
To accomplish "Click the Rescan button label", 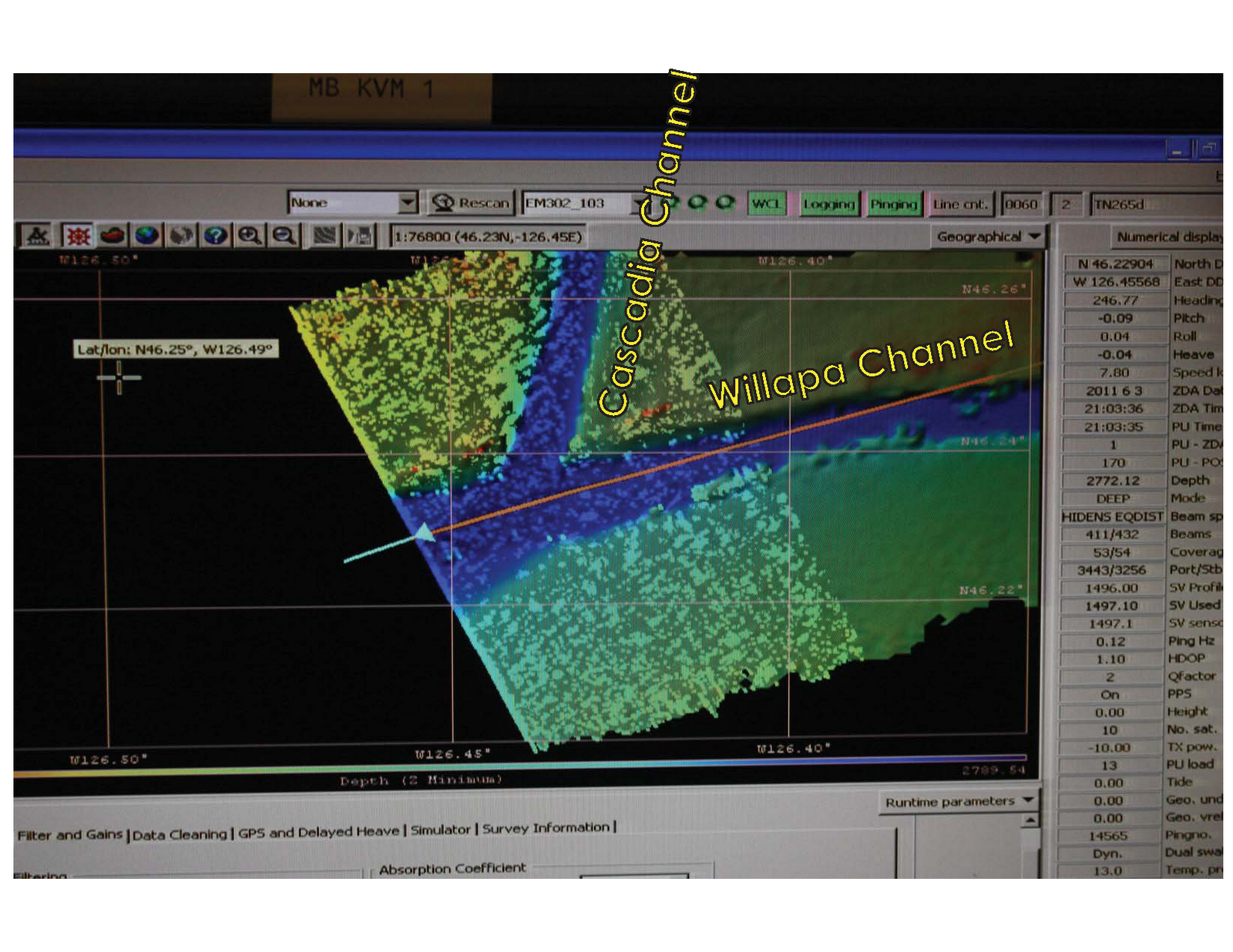I will point(484,203).
